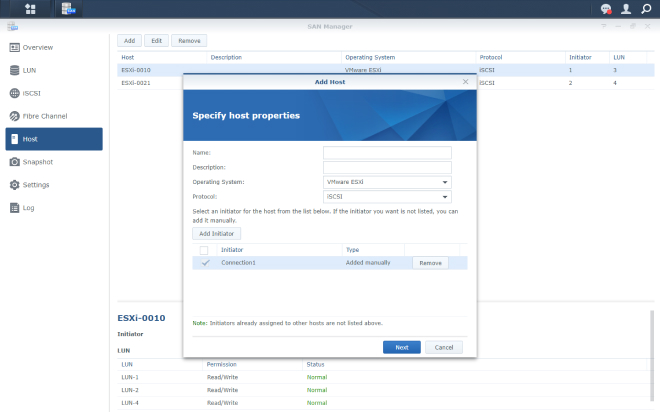The width and height of the screenshot is (660, 412).
Task: Open Snapshot section via camera icon
Action: click(15, 162)
